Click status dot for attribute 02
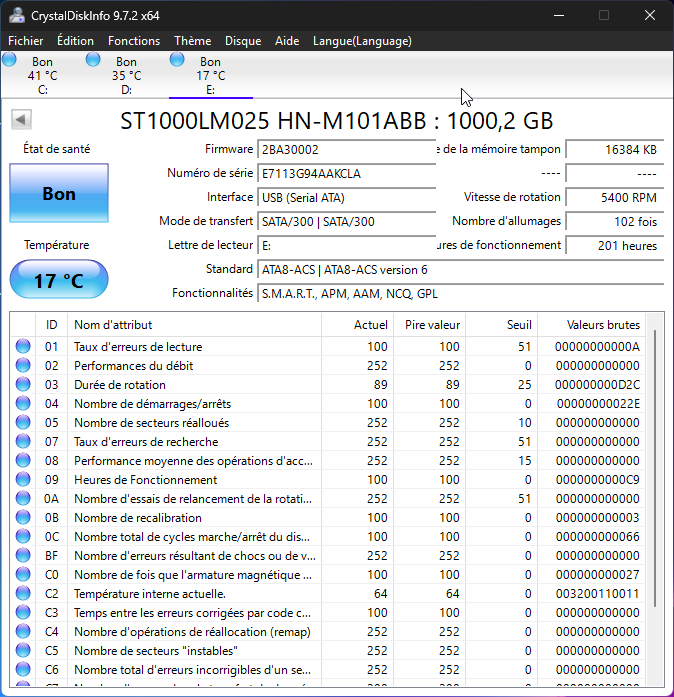 click(23, 365)
